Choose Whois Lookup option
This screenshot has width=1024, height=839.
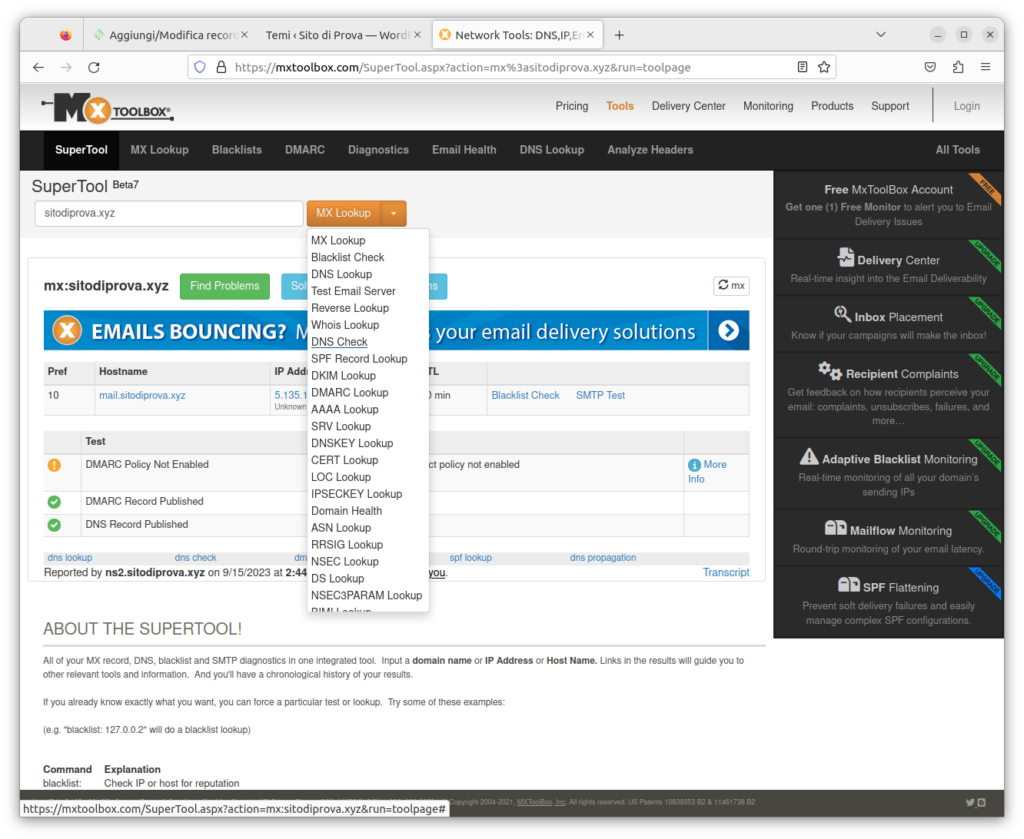(345, 325)
